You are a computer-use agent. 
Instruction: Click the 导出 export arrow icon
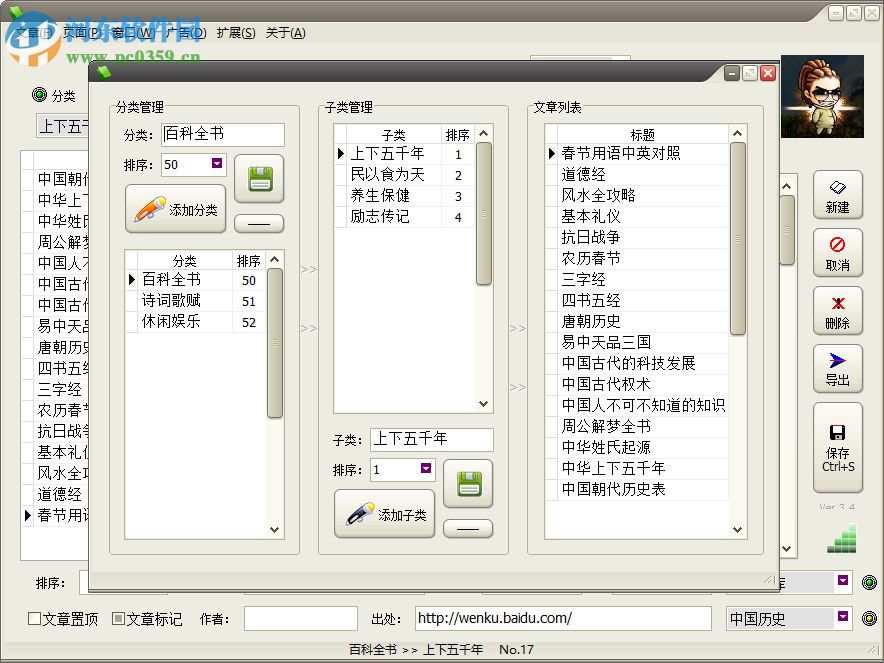838,369
